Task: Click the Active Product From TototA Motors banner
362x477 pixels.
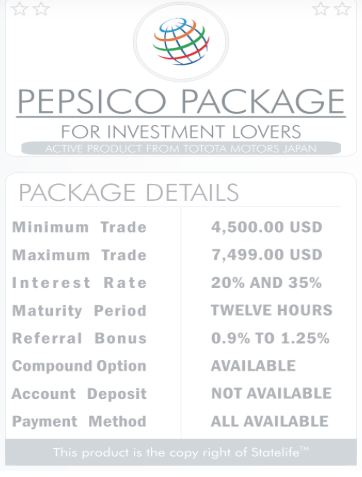Action: click(181, 148)
